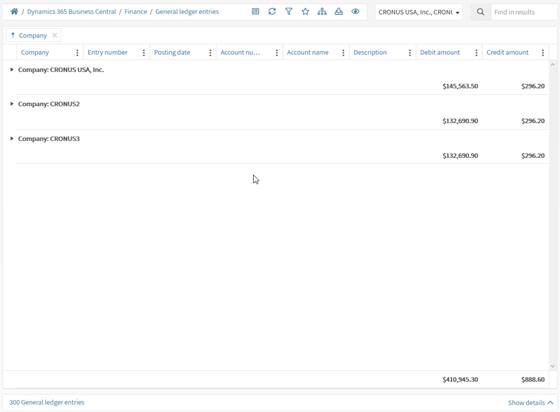The width and height of the screenshot is (560, 412).
Task: Click the export icon in toolbar
Action: coord(339,11)
